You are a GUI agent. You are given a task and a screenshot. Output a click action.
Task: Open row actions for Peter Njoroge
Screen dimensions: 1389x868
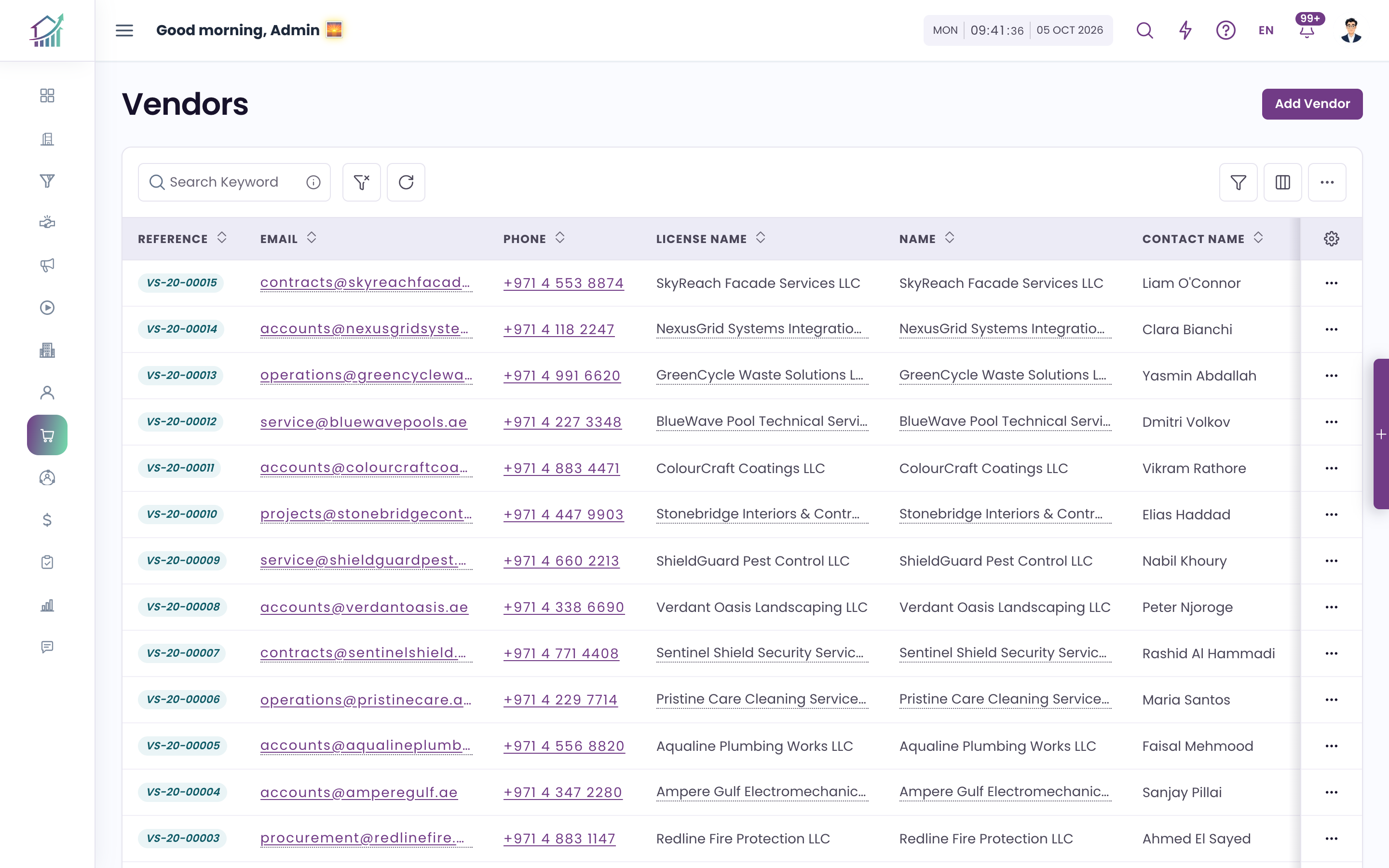1332,607
